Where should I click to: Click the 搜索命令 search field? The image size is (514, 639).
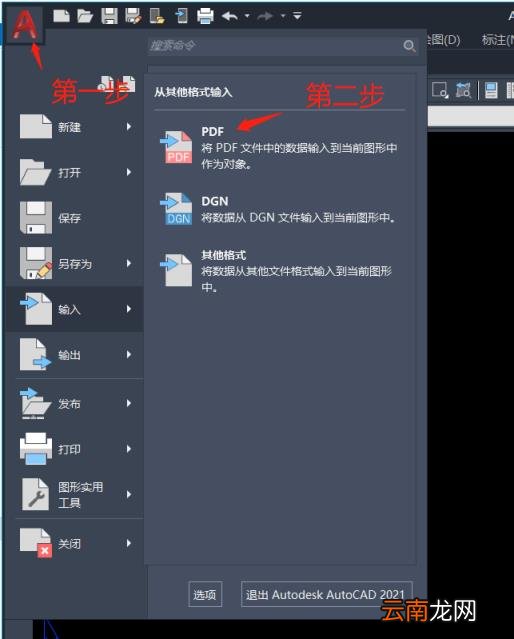tap(283, 46)
